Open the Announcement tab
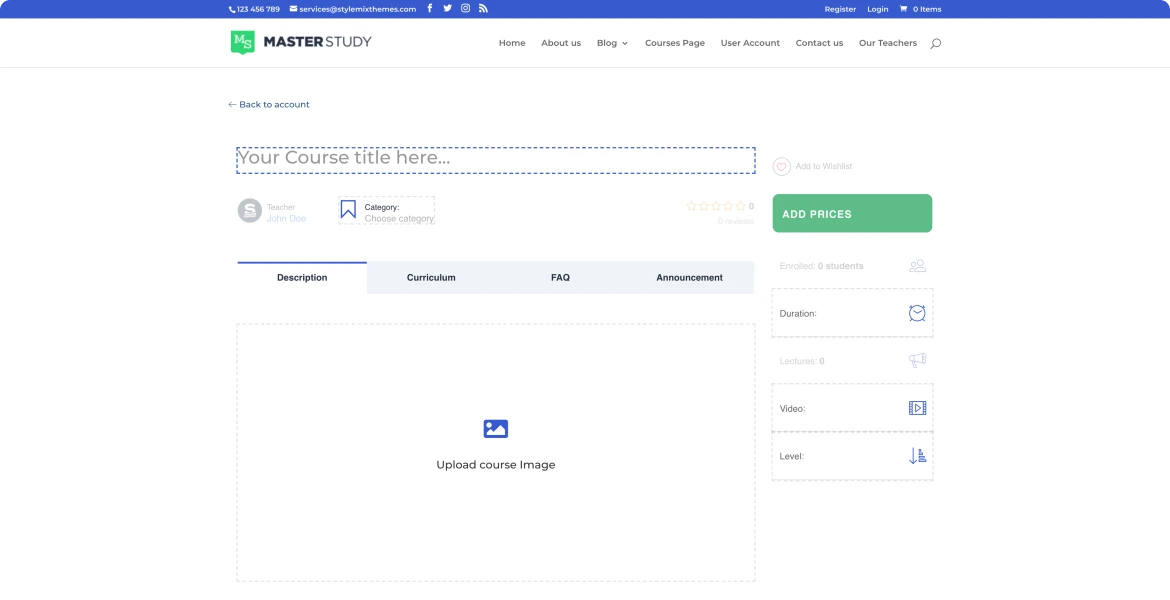1170x600 pixels. pyautogui.click(x=689, y=278)
